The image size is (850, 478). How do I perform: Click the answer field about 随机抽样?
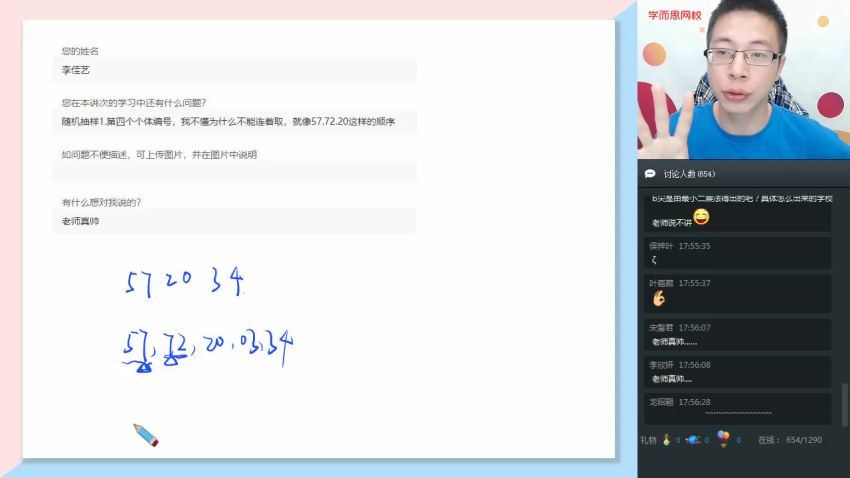point(235,121)
